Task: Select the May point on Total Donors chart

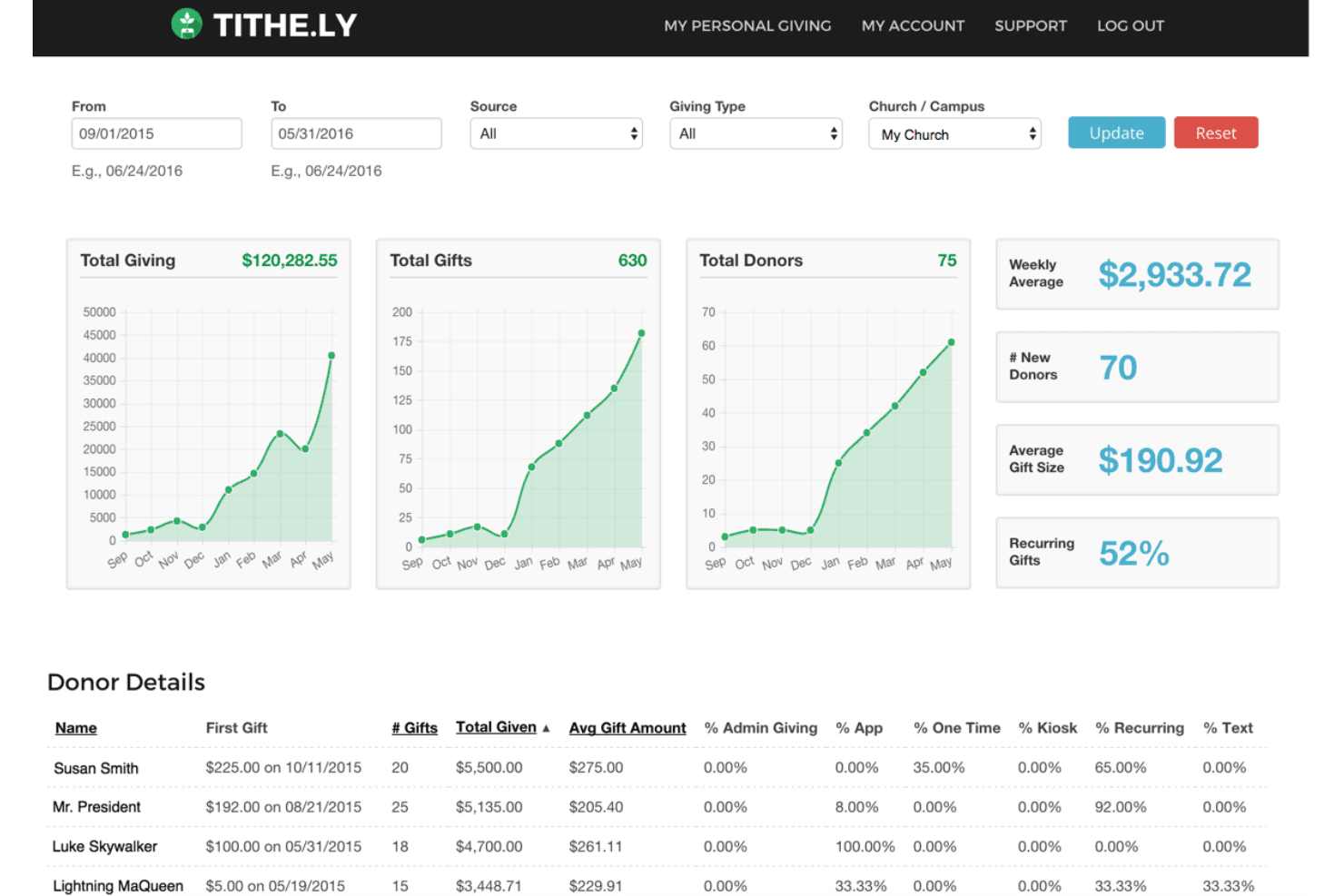Action: (x=951, y=342)
